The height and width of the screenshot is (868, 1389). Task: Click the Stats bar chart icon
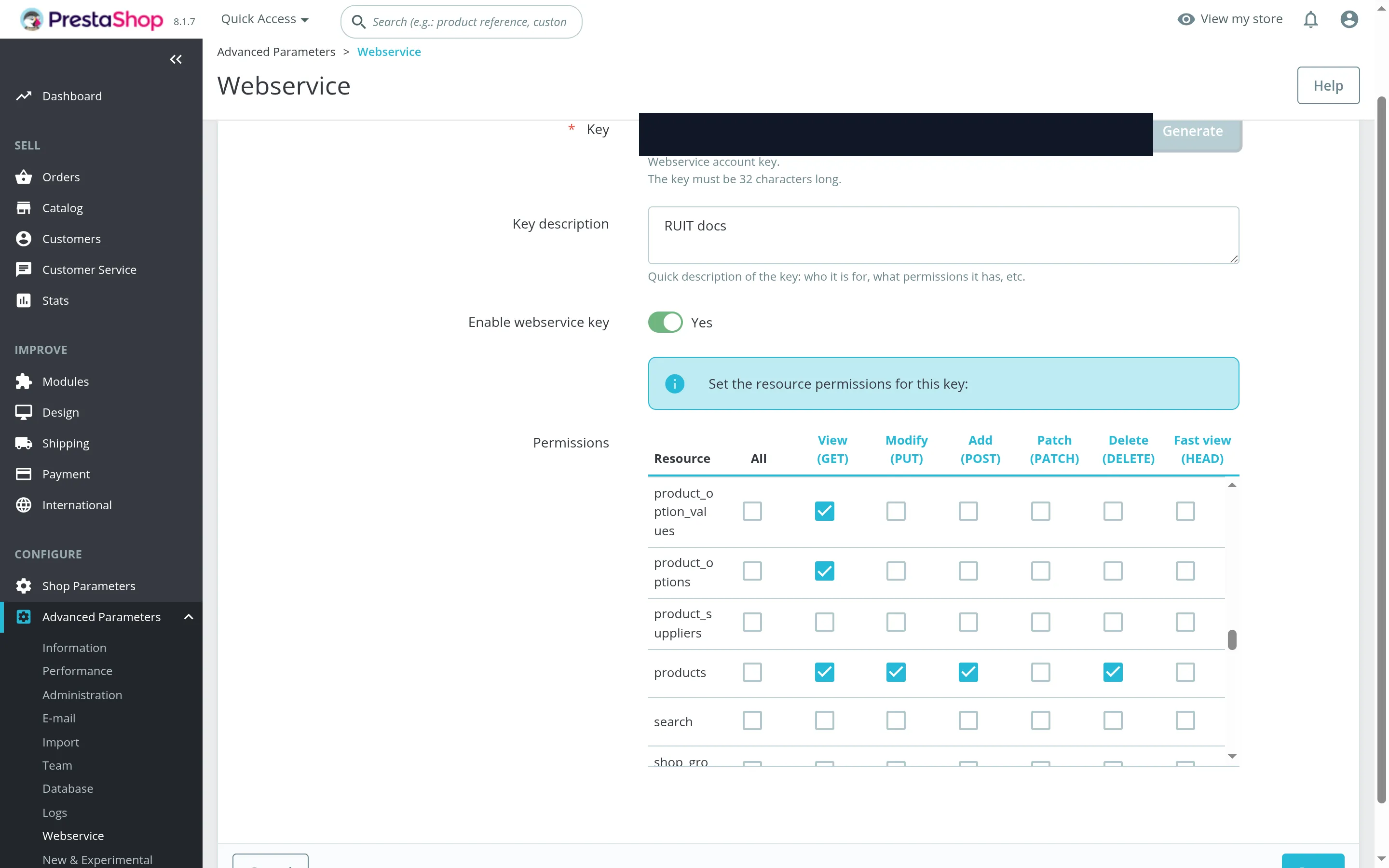click(24, 300)
